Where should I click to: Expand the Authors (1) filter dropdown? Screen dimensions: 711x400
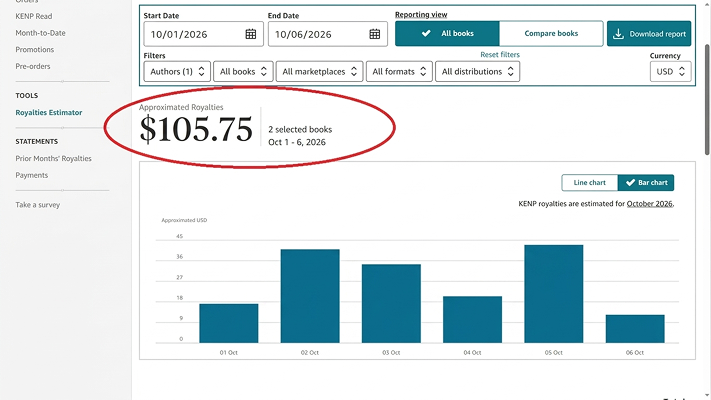tap(177, 71)
